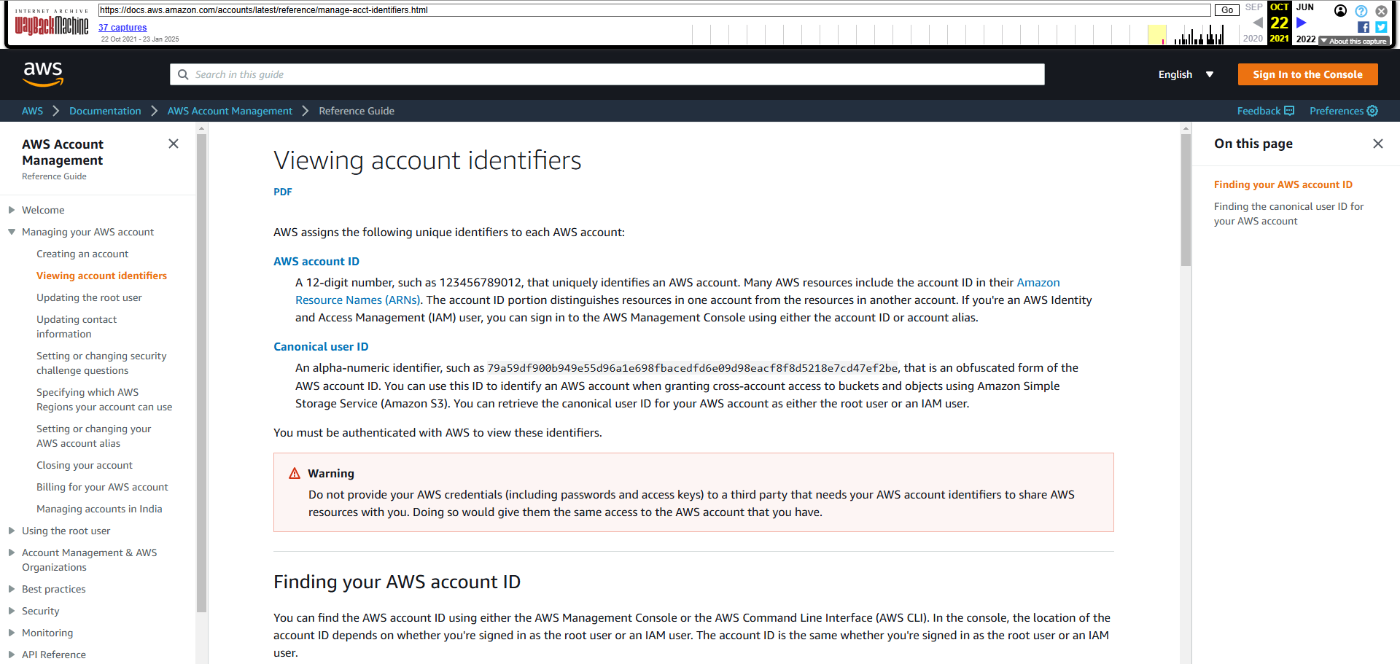Go to next capture arrow

pos(1301,22)
